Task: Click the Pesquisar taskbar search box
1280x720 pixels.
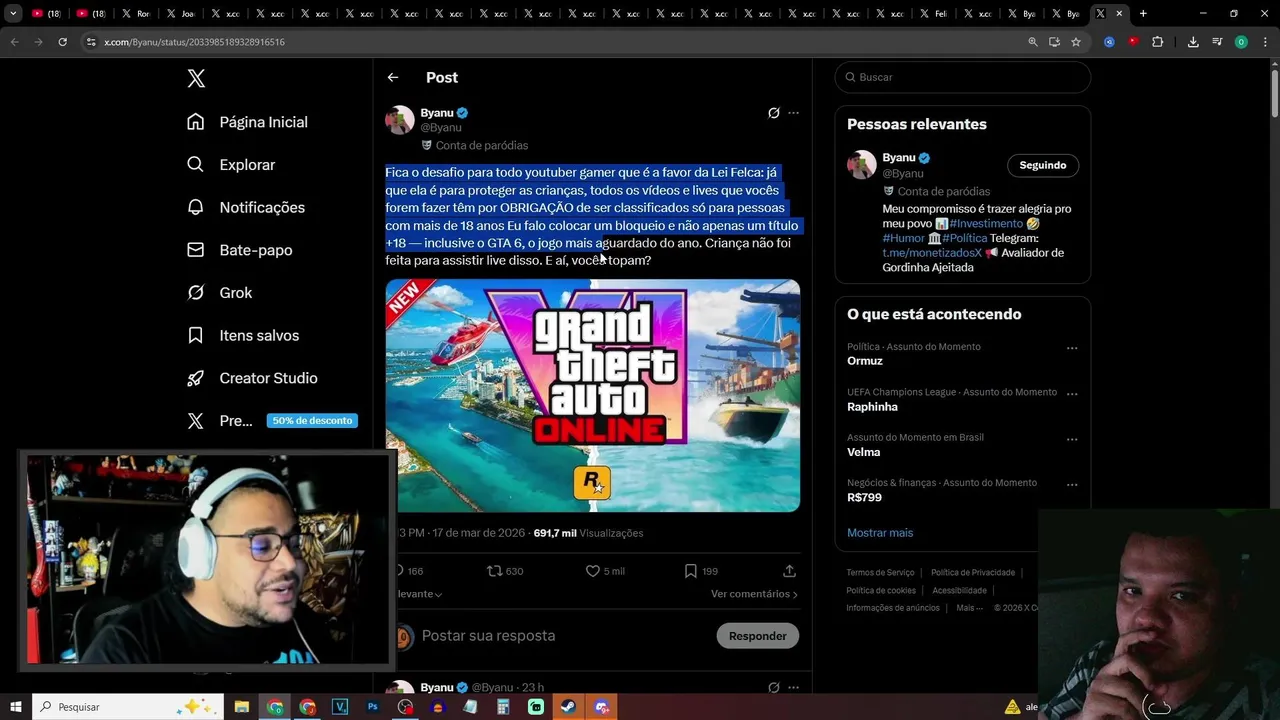Action: [128, 707]
